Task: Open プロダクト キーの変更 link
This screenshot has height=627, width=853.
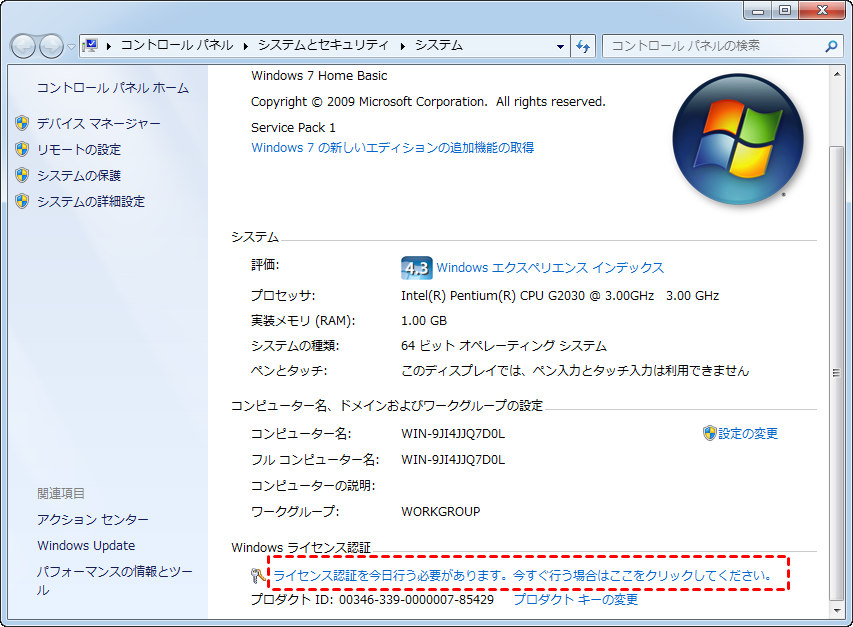Action: click(576, 599)
